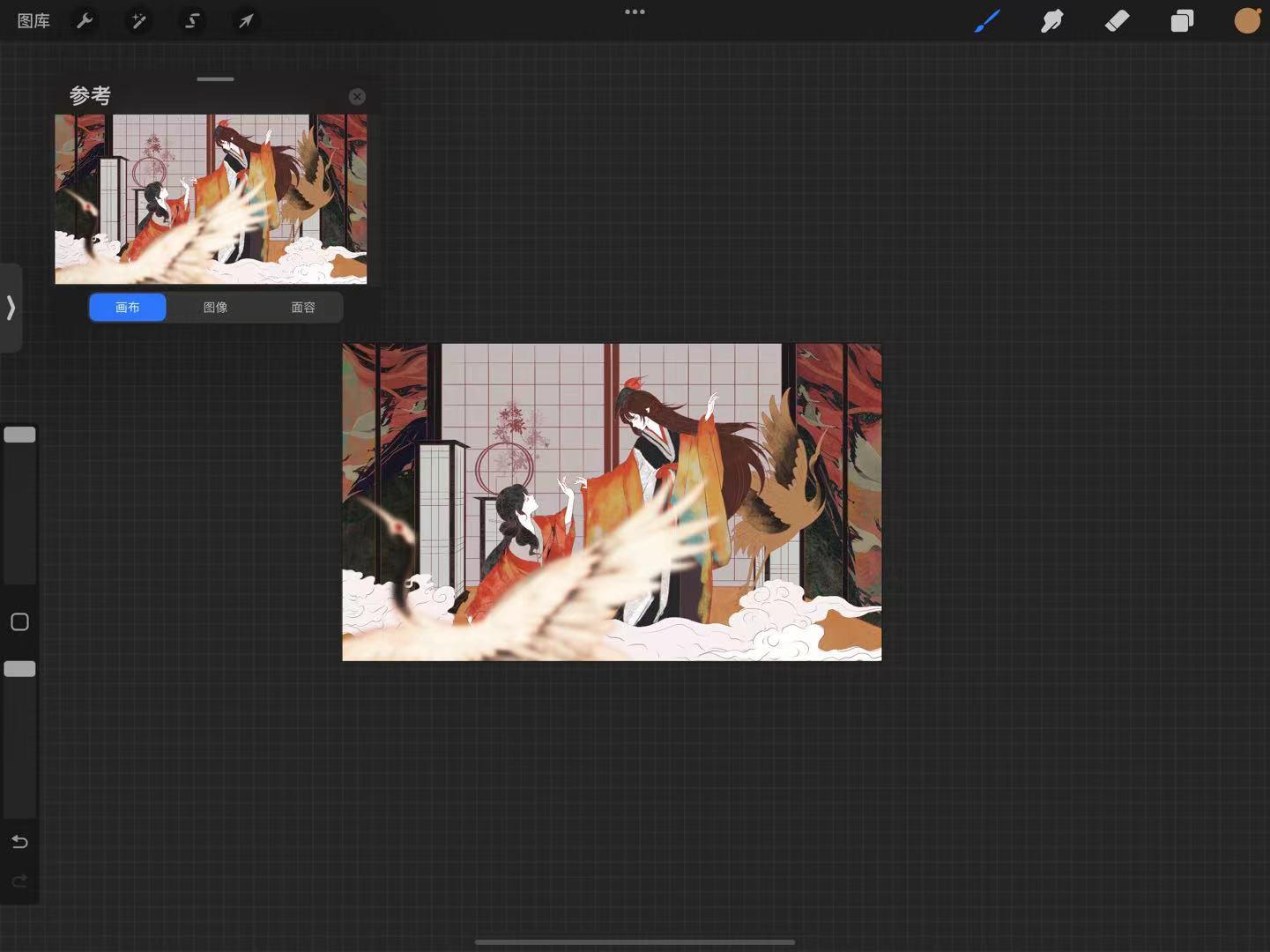
Task: Click the brush size slider handle
Action: (x=19, y=435)
